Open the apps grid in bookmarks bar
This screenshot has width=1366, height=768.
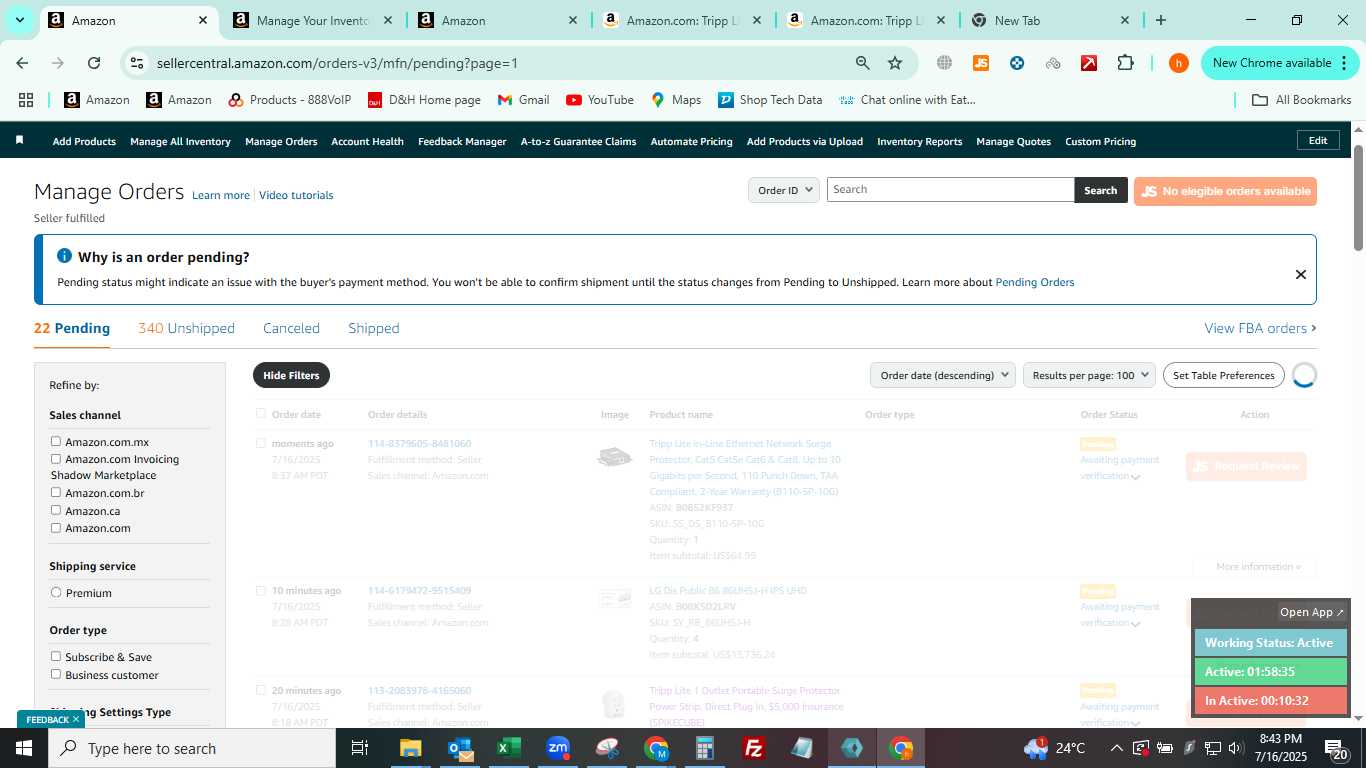(26, 100)
